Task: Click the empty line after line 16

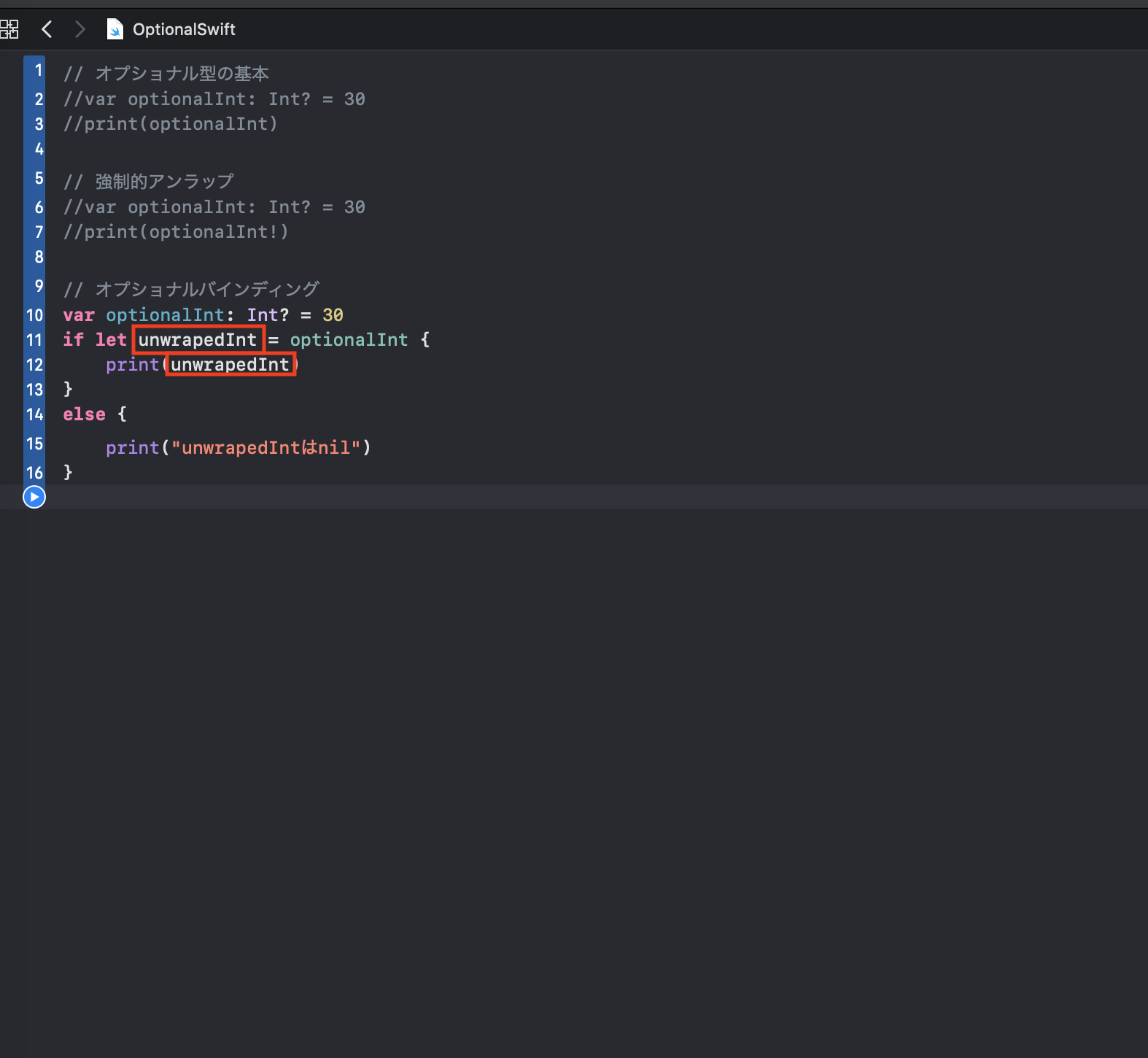Action: click(x=598, y=497)
